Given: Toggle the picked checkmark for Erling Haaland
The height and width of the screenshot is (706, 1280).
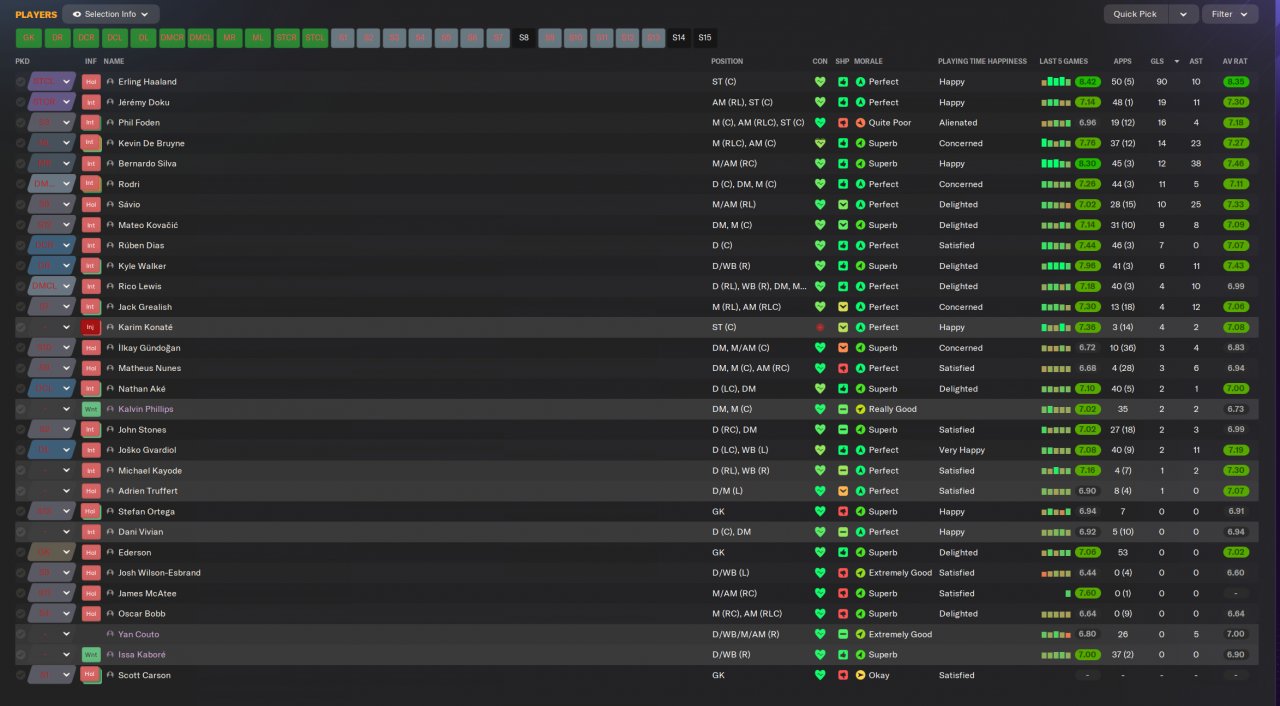Looking at the screenshot, I should (21, 82).
